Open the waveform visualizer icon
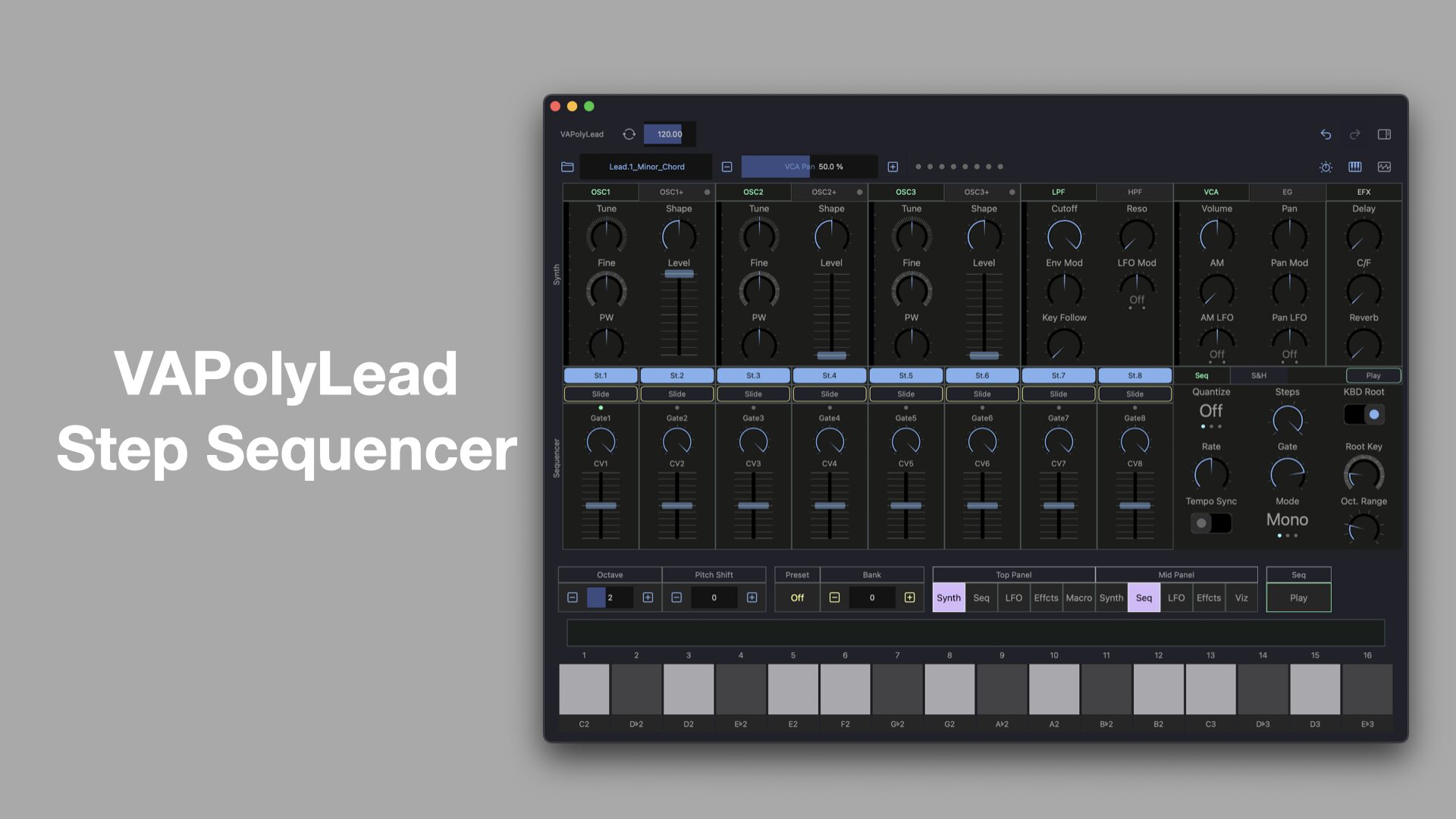Screen dimensions: 1456x819 (1384, 167)
